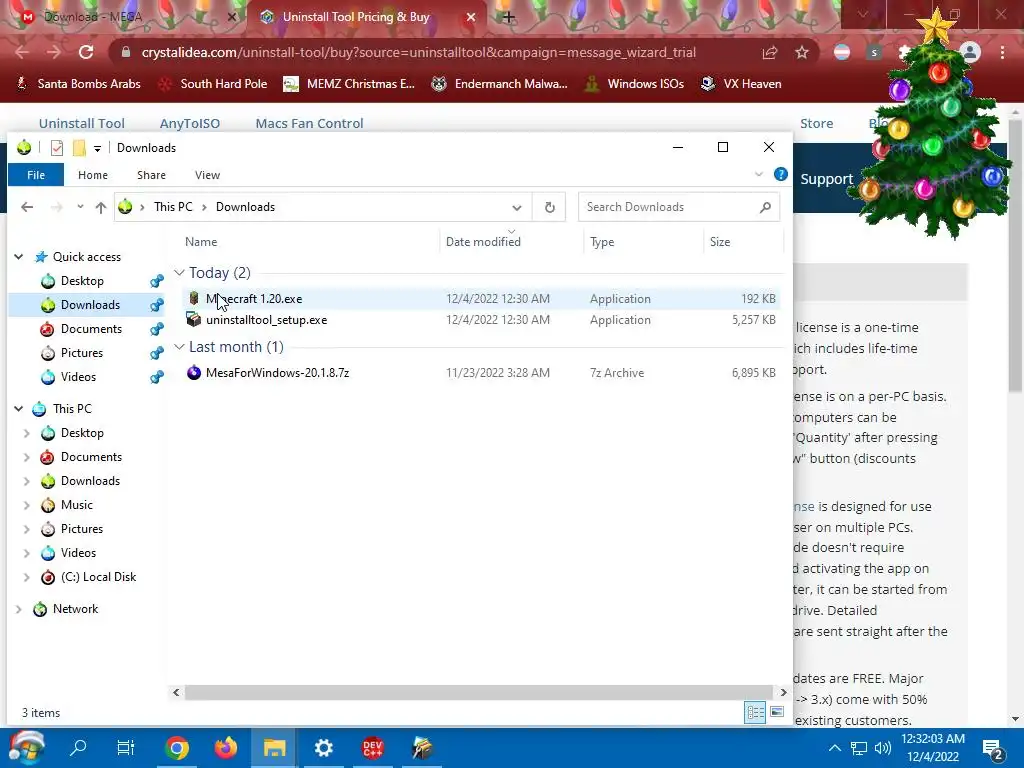This screenshot has height=768, width=1024.
Task: Show hidden tray icons chevron
Action: (835, 748)
